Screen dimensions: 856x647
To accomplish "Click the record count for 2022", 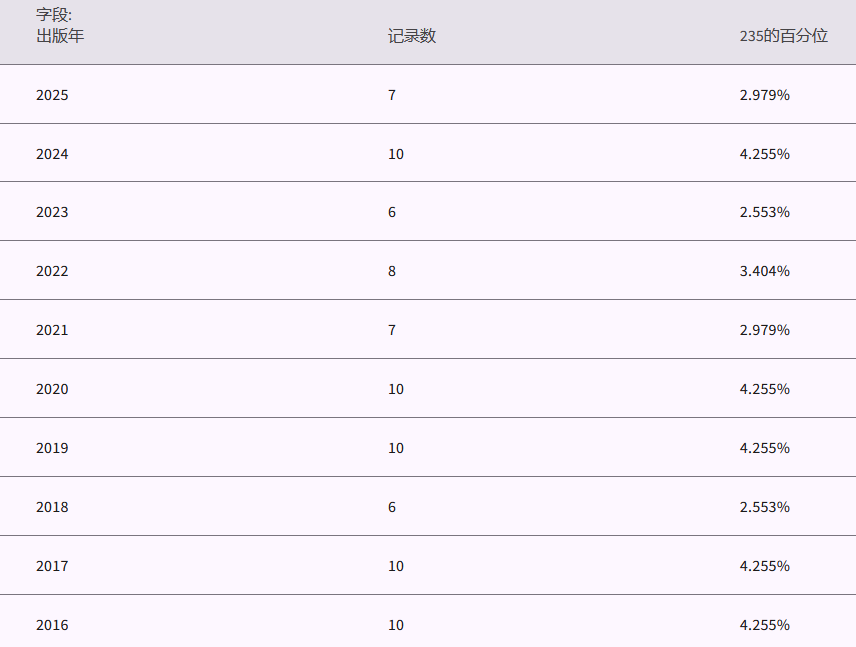I will [x=392, y=271].
